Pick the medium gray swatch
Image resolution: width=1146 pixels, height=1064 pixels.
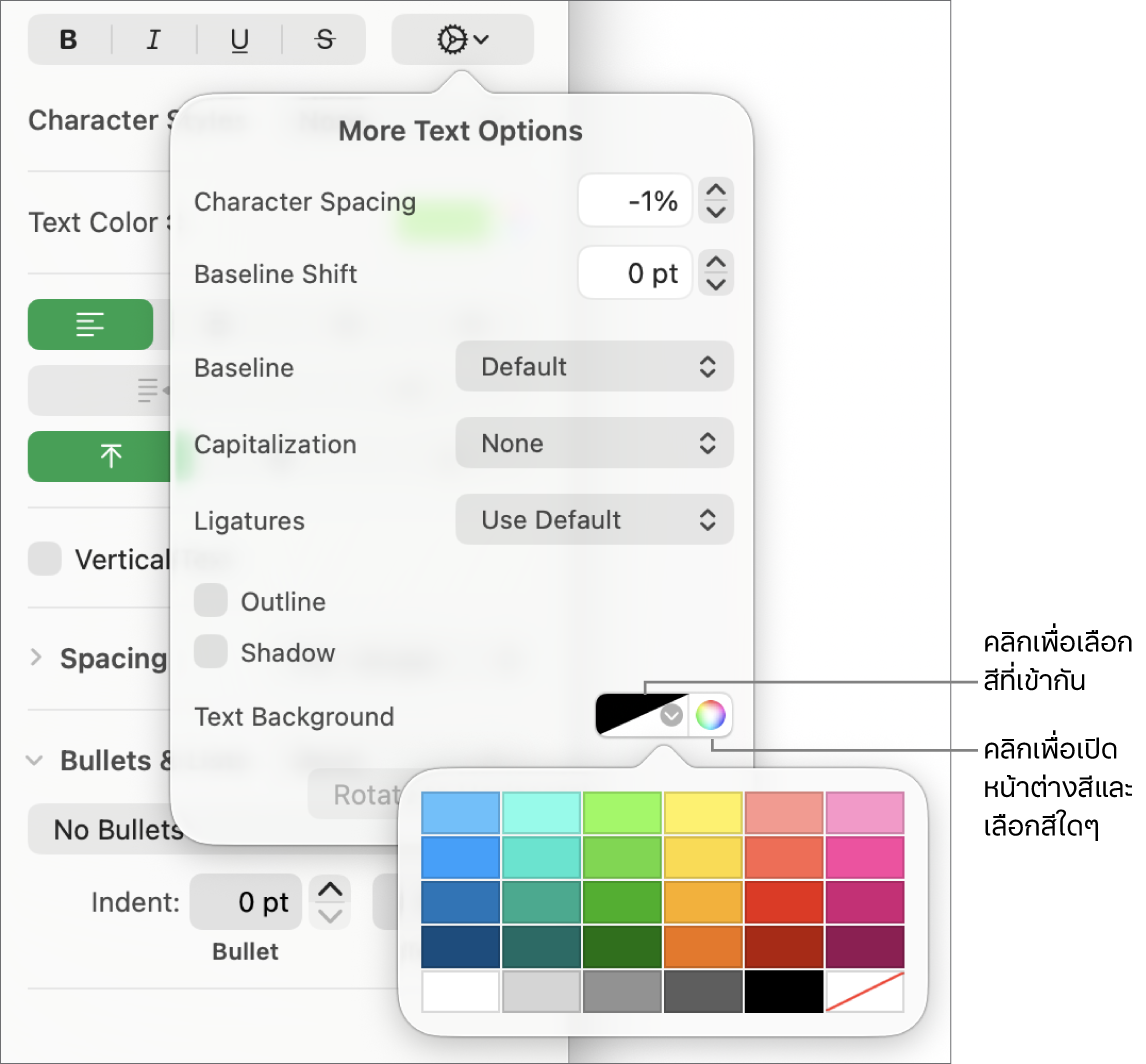coord(623,992)
